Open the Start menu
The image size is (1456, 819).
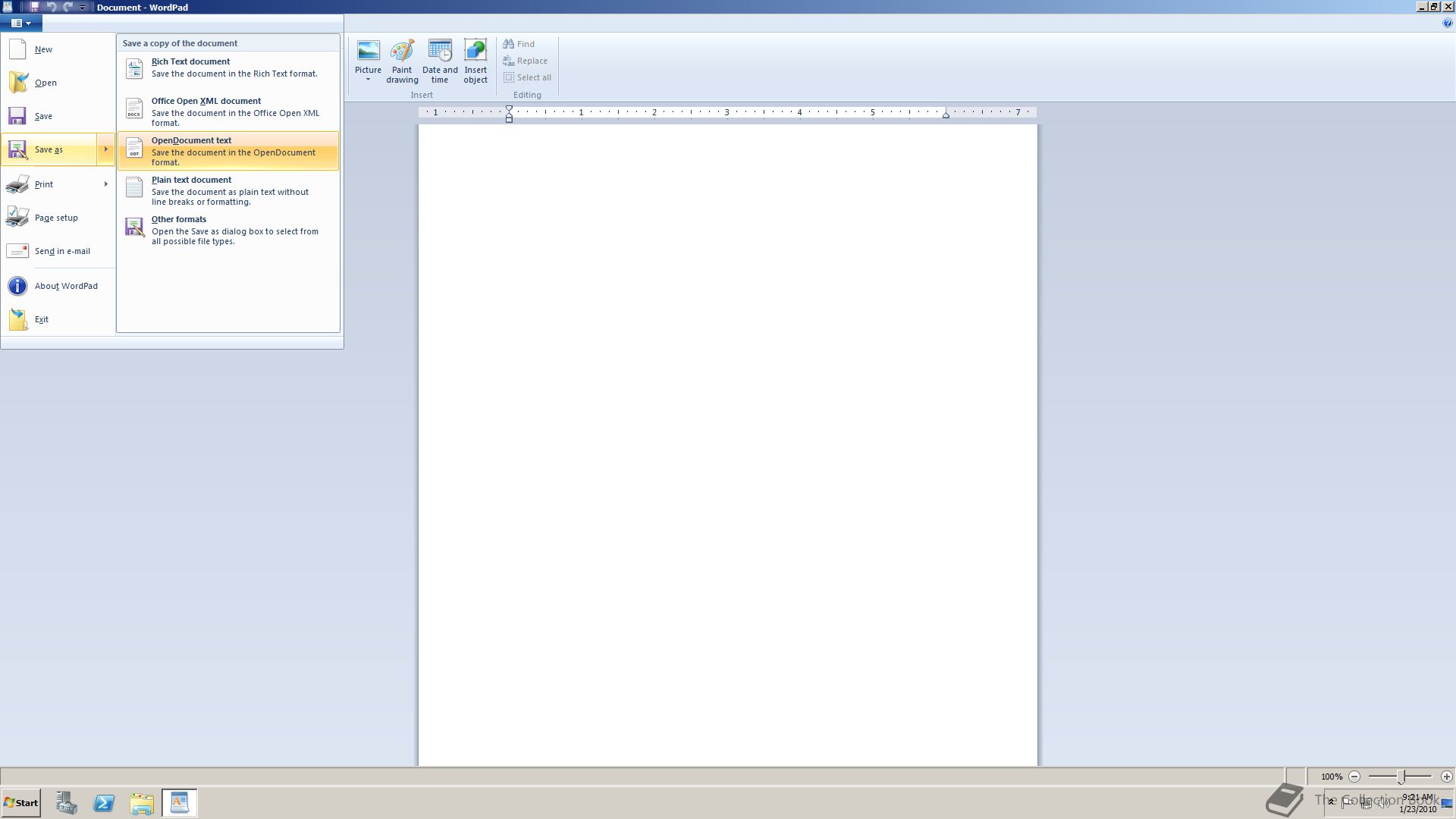[x=21, y=803]
